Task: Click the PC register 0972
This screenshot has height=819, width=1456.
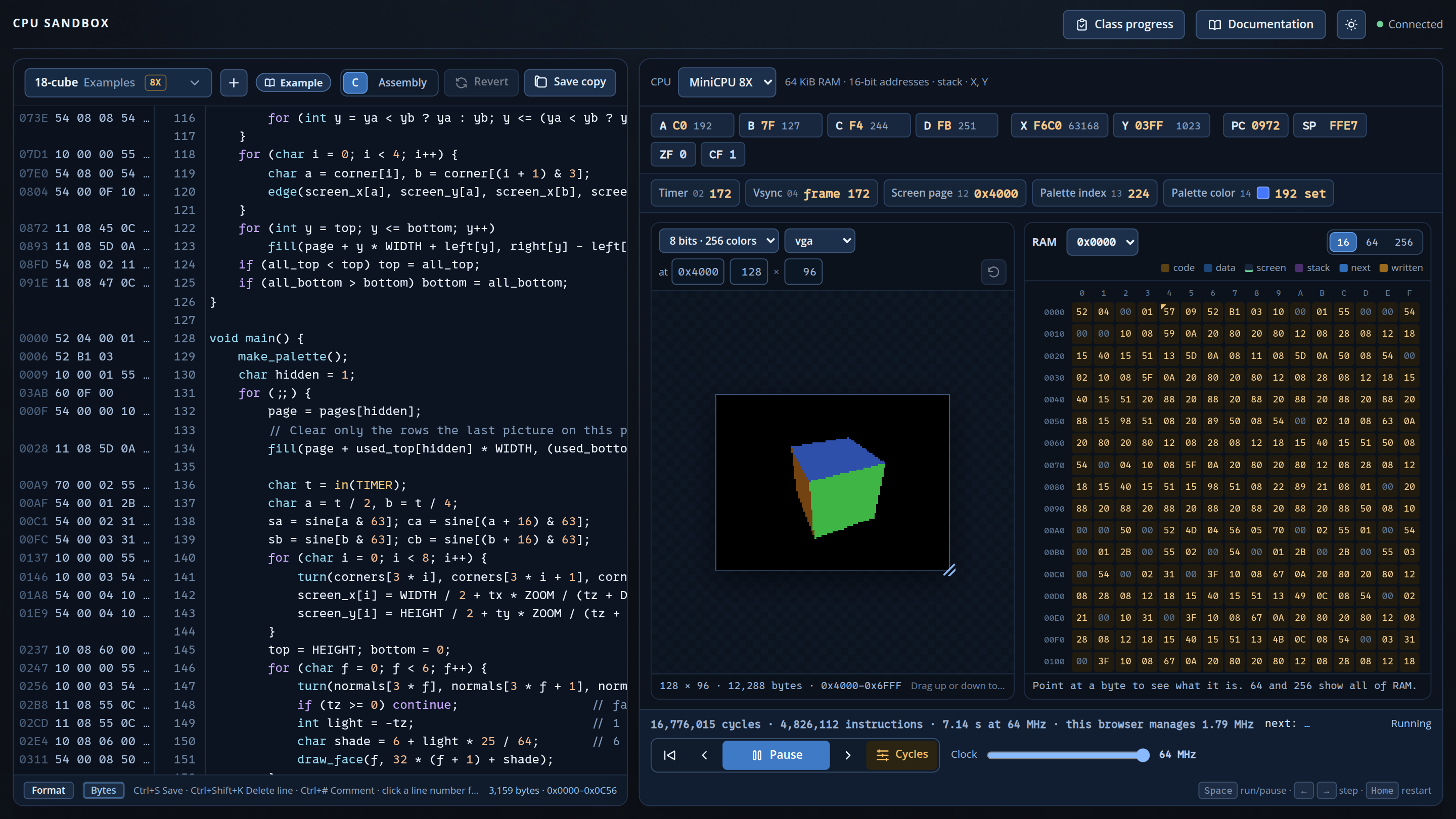Action: (x=1255, y=125)
